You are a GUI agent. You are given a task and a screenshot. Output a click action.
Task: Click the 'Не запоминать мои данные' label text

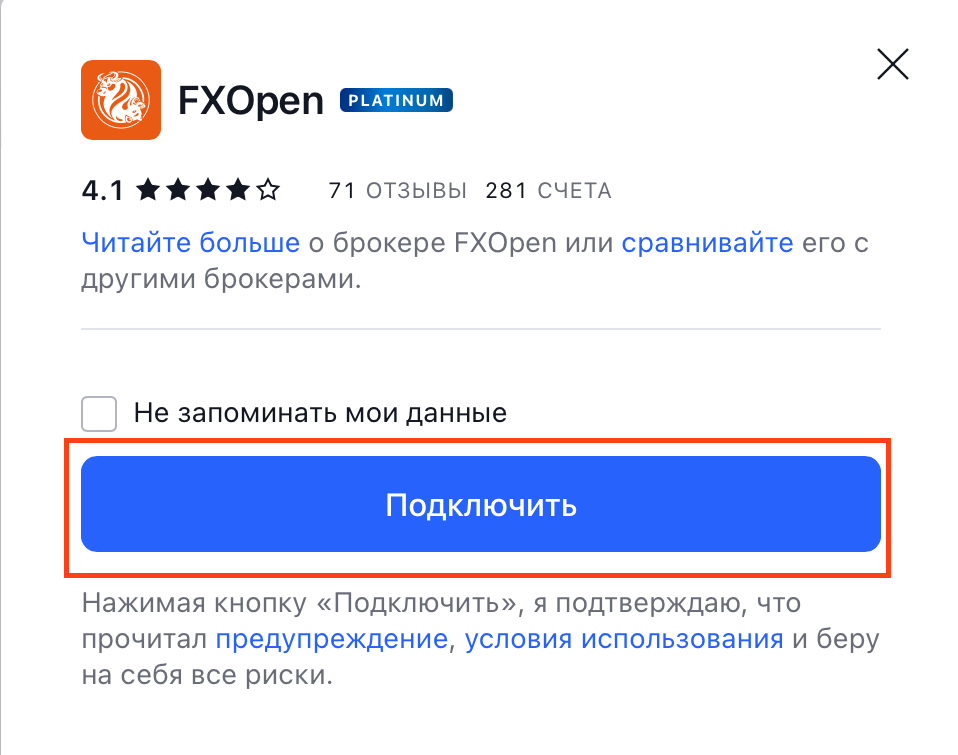(320, 414)
